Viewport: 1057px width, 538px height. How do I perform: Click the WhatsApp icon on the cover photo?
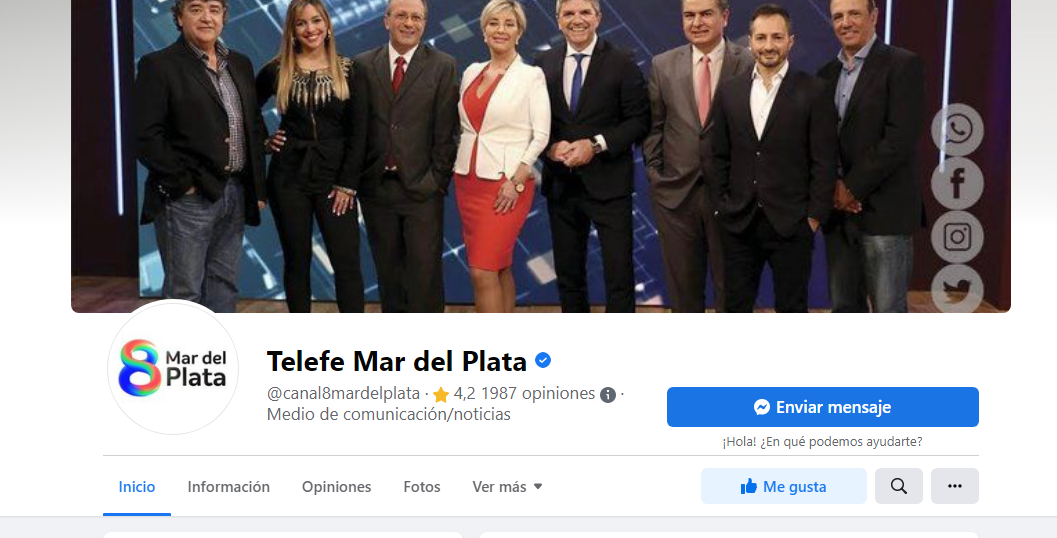pos(957,129)
